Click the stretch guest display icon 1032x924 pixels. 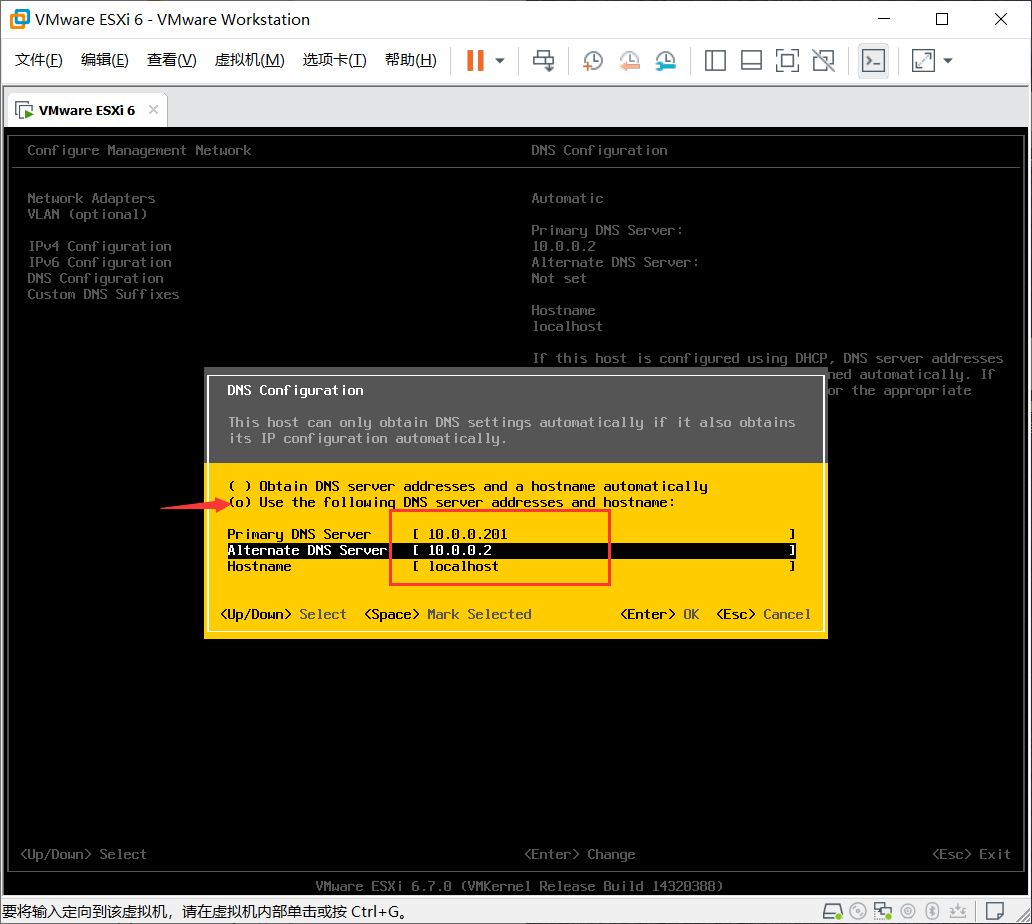[923, 61]
